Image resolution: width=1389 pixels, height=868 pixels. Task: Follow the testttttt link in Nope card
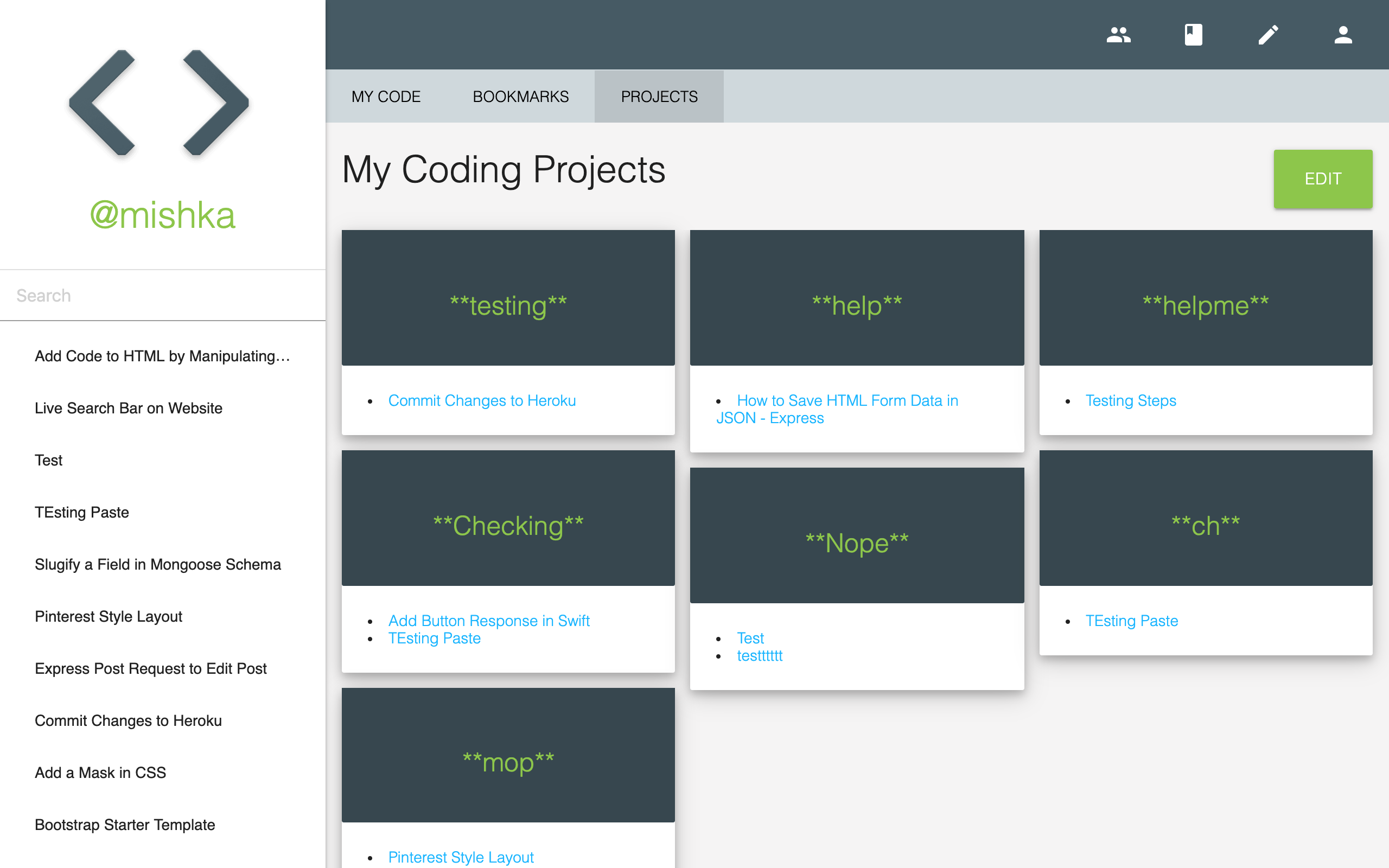[760, 655]
